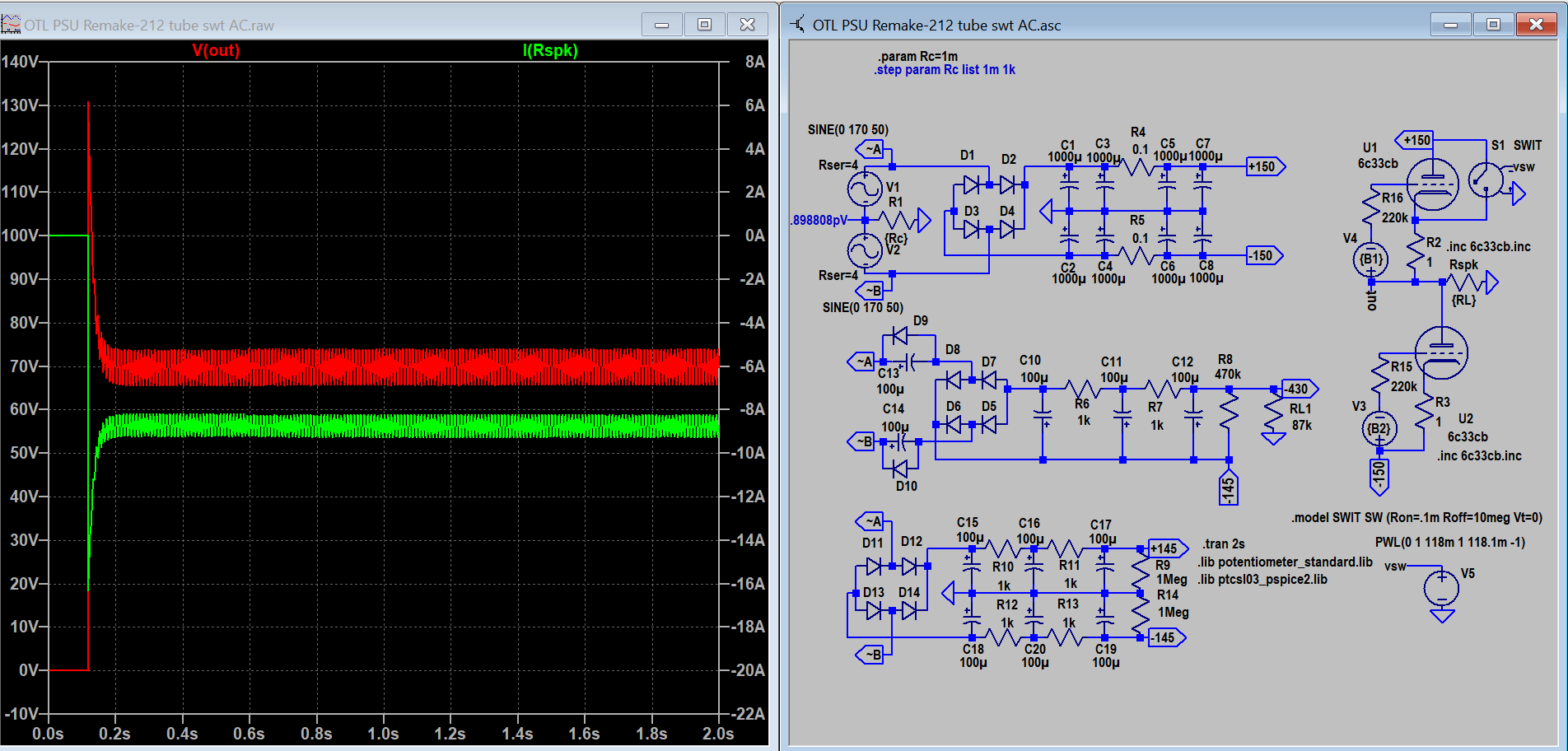Select the PWL source value text
This screenshot has height=751, width=1568.
[1450, 543]
